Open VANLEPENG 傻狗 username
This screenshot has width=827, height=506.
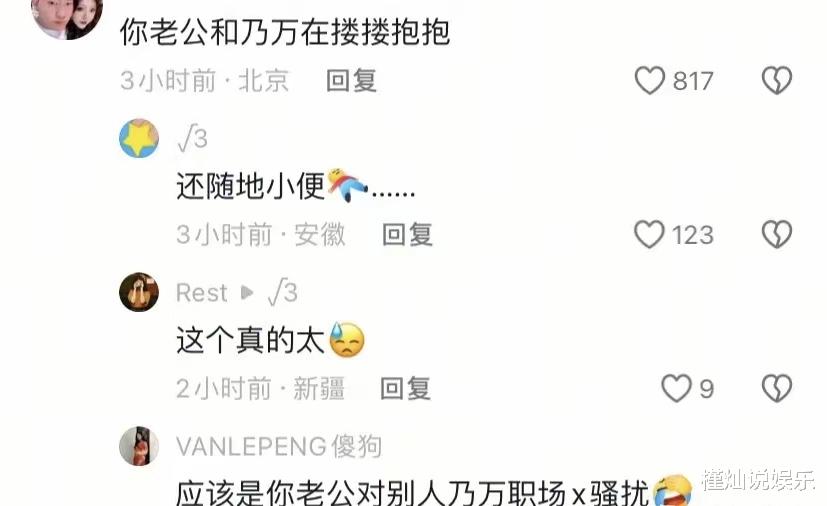279,446
